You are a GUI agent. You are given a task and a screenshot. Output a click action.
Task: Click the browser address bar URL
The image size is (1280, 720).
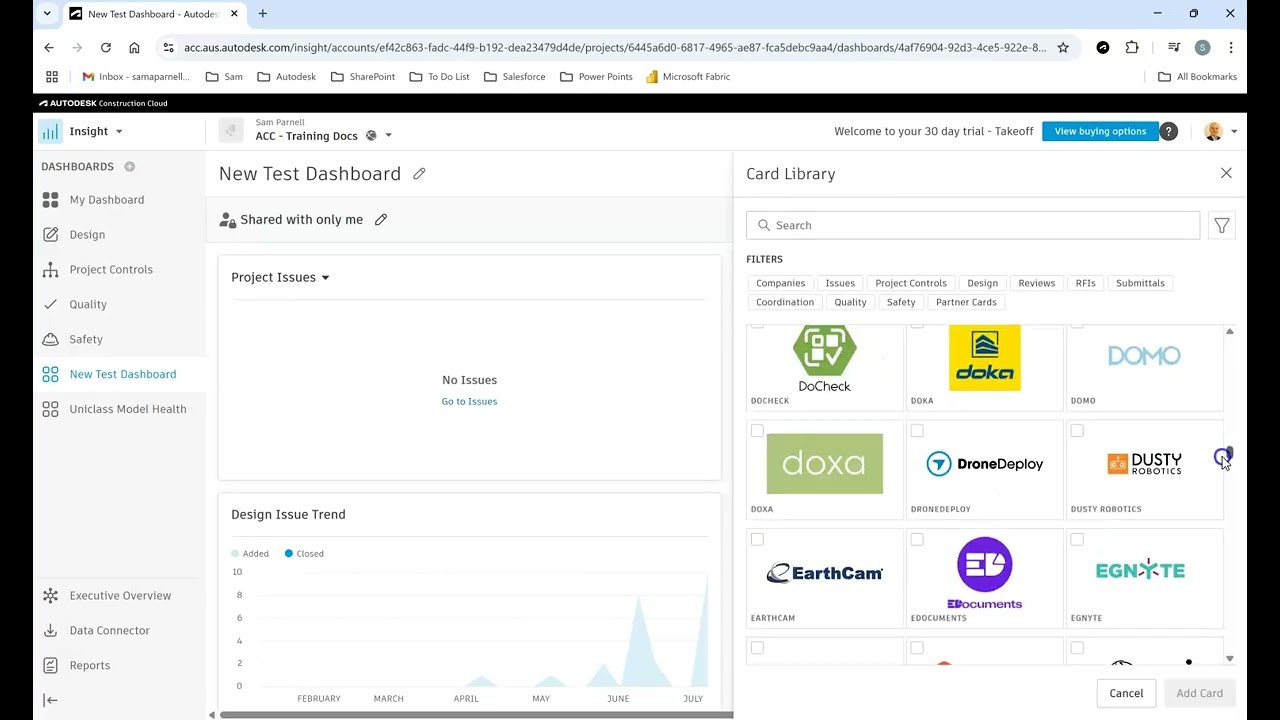pos(615,47)
